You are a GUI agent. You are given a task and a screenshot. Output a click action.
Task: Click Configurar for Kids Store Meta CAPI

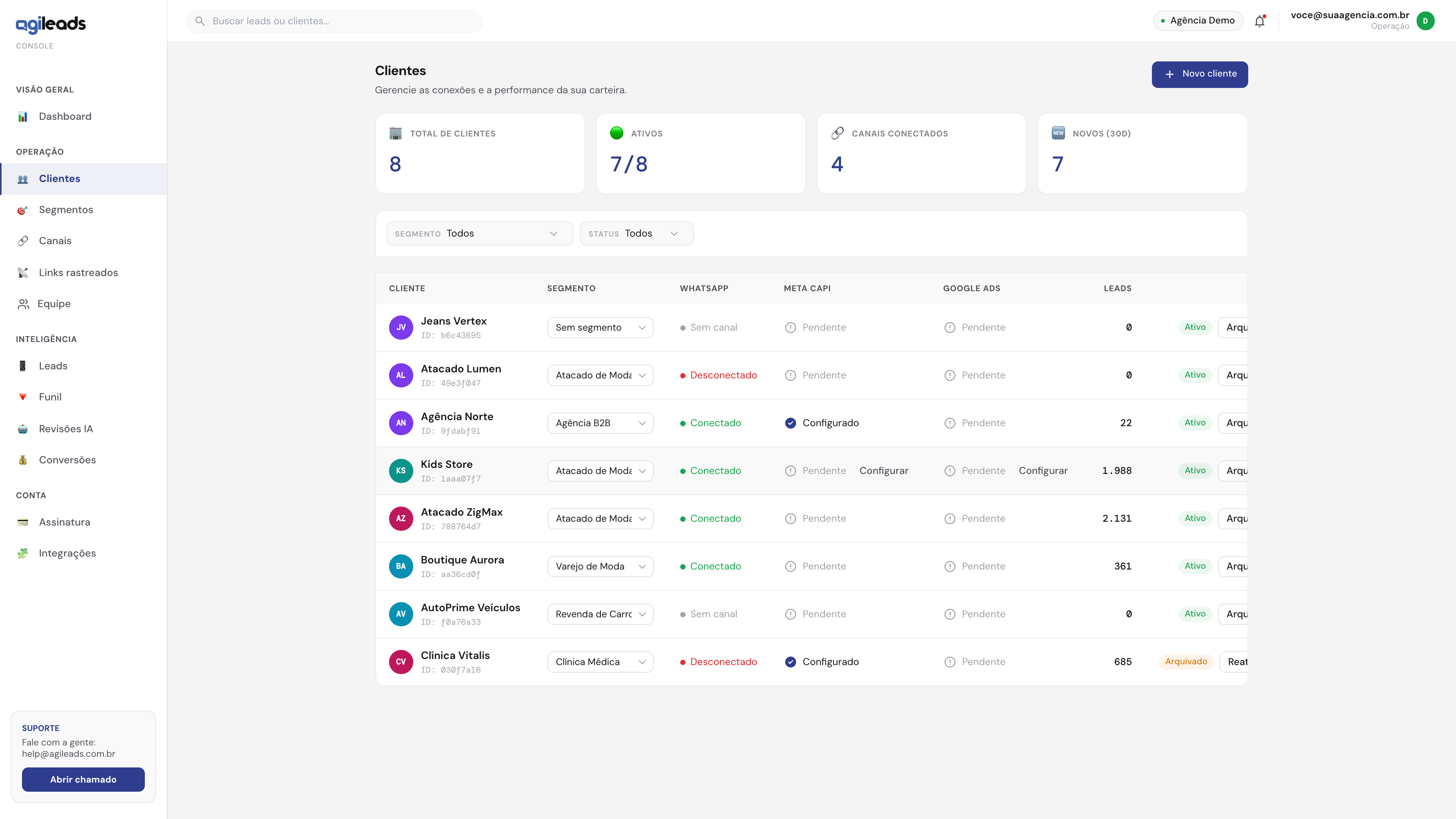tap(883, 471)
